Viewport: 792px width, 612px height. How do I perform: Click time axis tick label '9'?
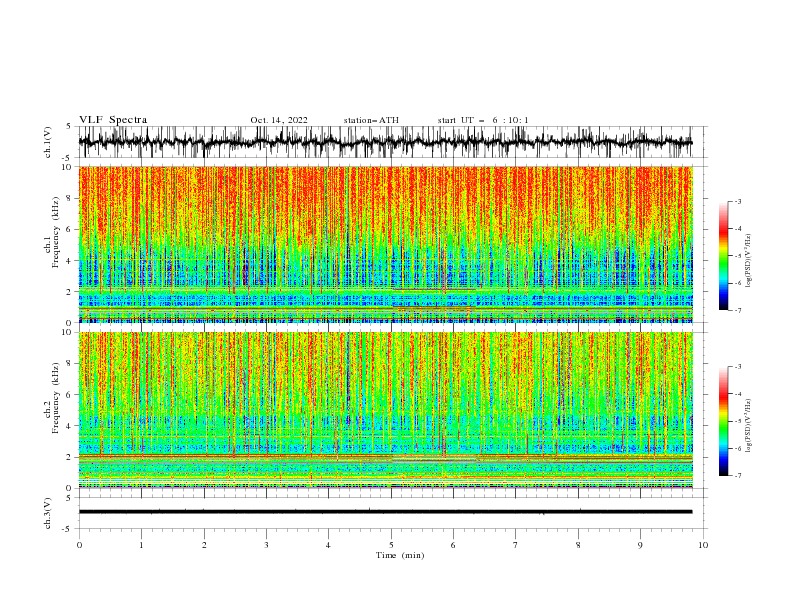pyautogui.click(x=640, y=545)
